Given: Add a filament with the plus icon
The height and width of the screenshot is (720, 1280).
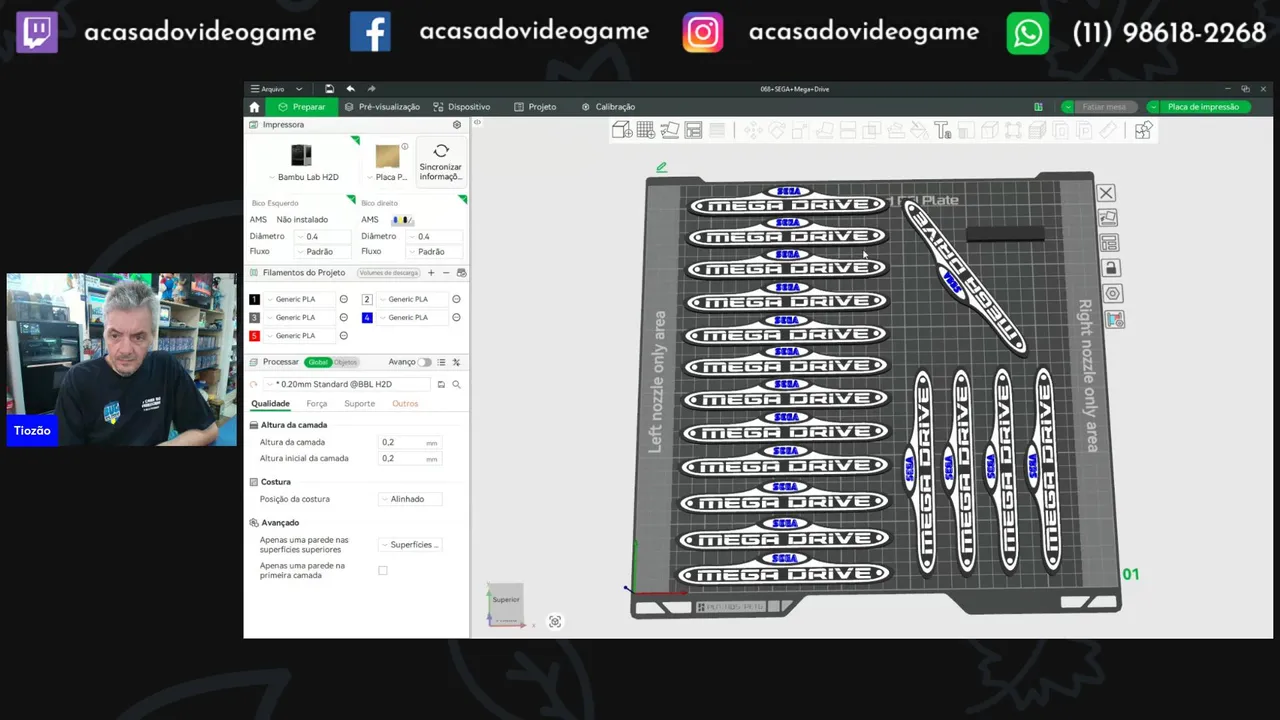Looking at the screenshot, I should (431, 273).
